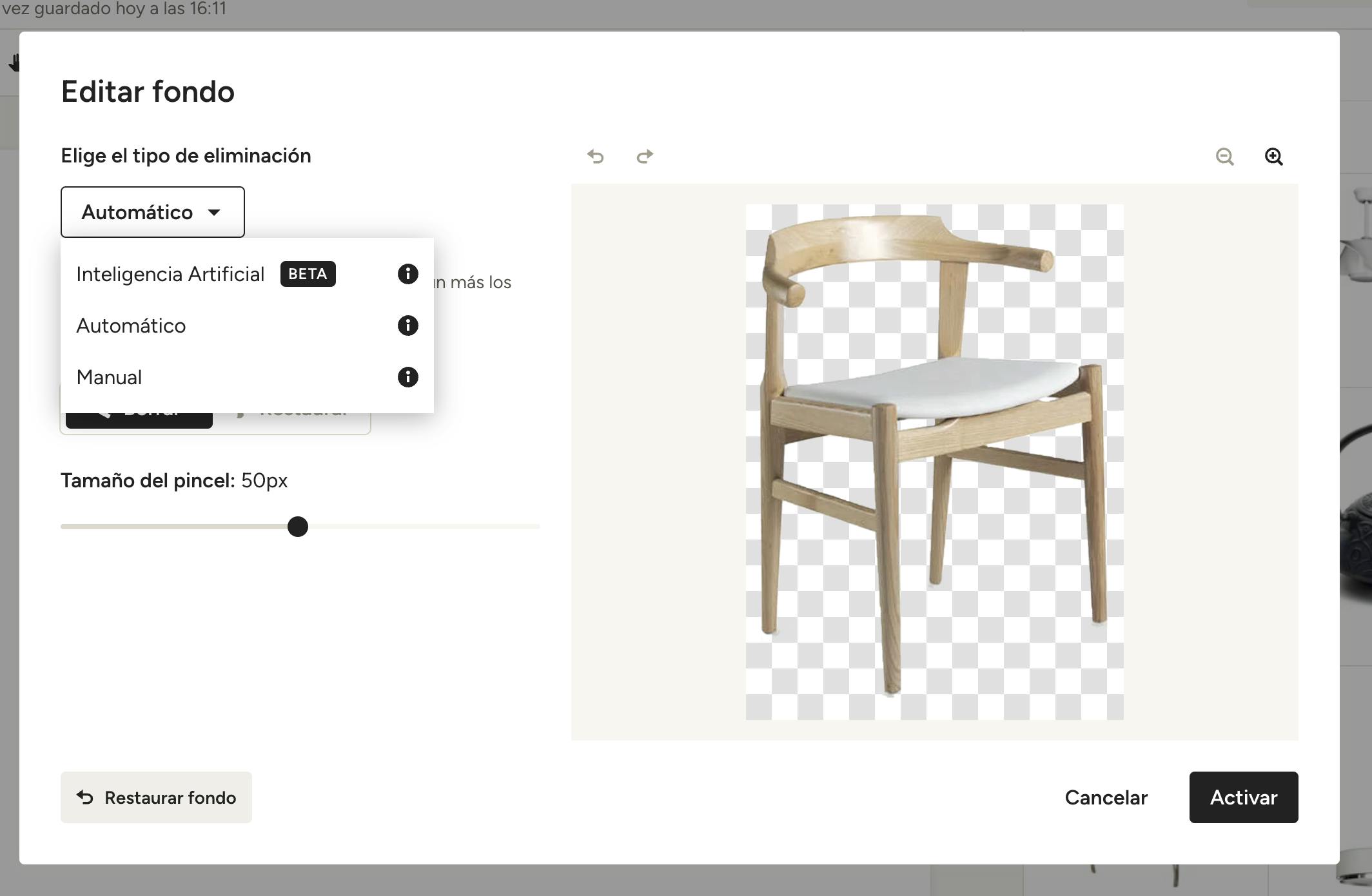
Task: Choose Manual from the removal list
Action: [x=110, y=377]
